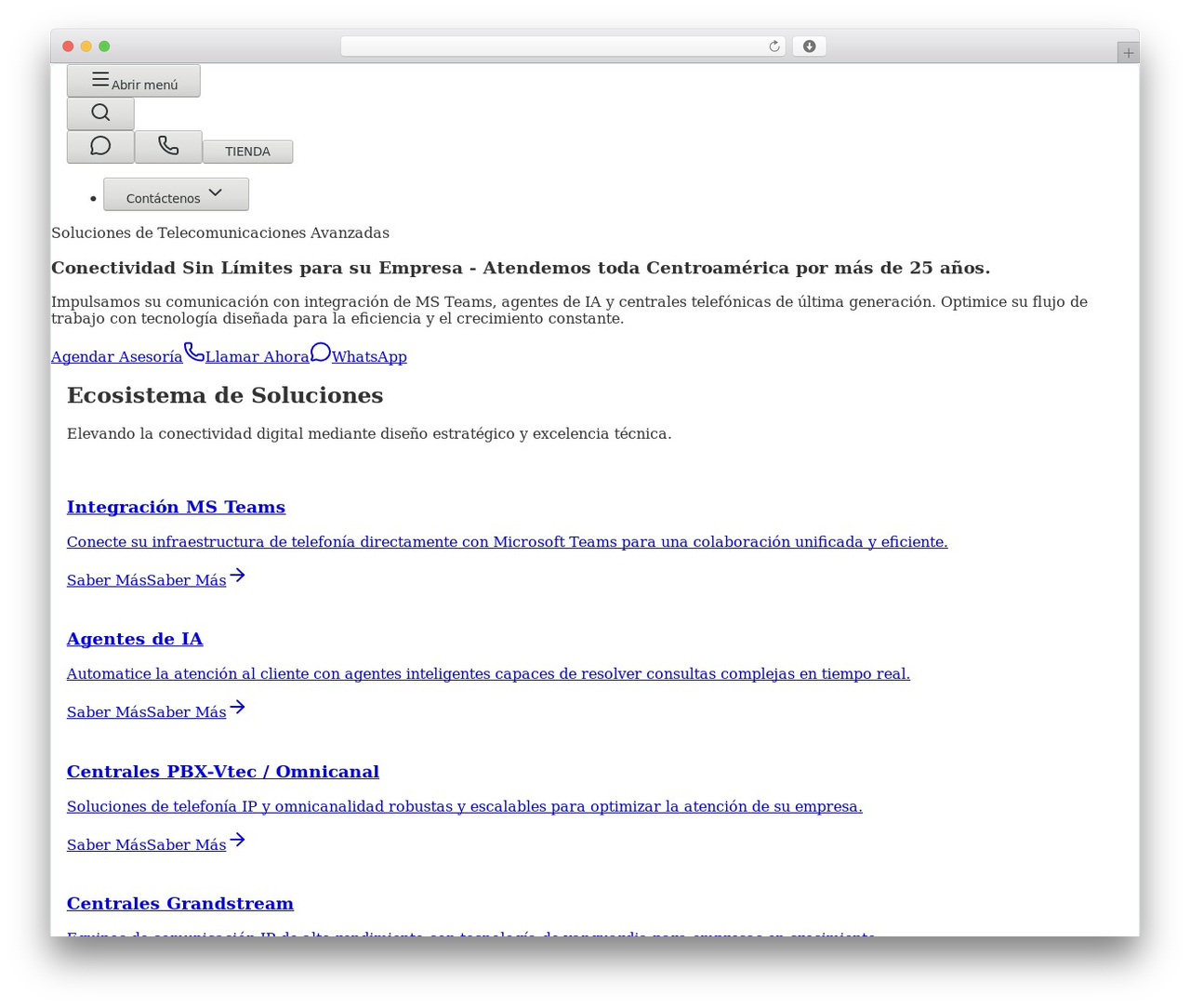This screenshot has height=1008, width=1190.
Task: Follow the Agendar Asesoría link
Action: tap(117, 357)
